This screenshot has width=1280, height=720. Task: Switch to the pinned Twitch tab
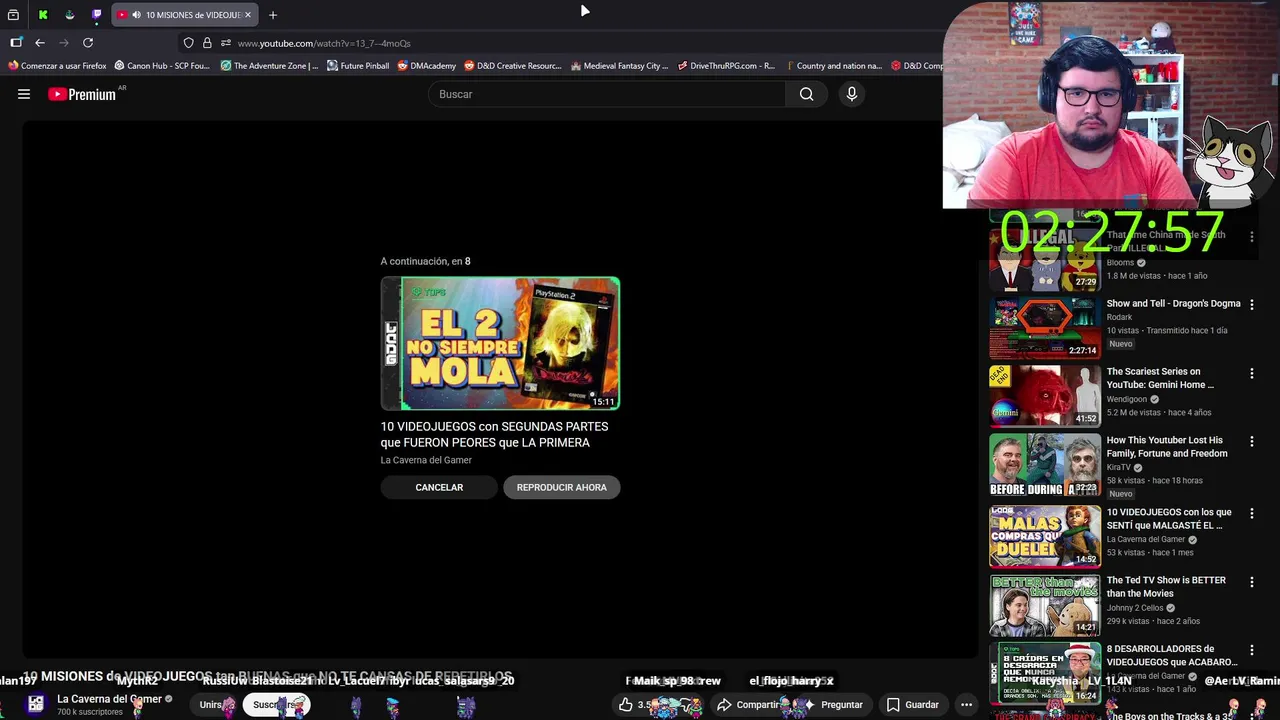pos(96,15)
